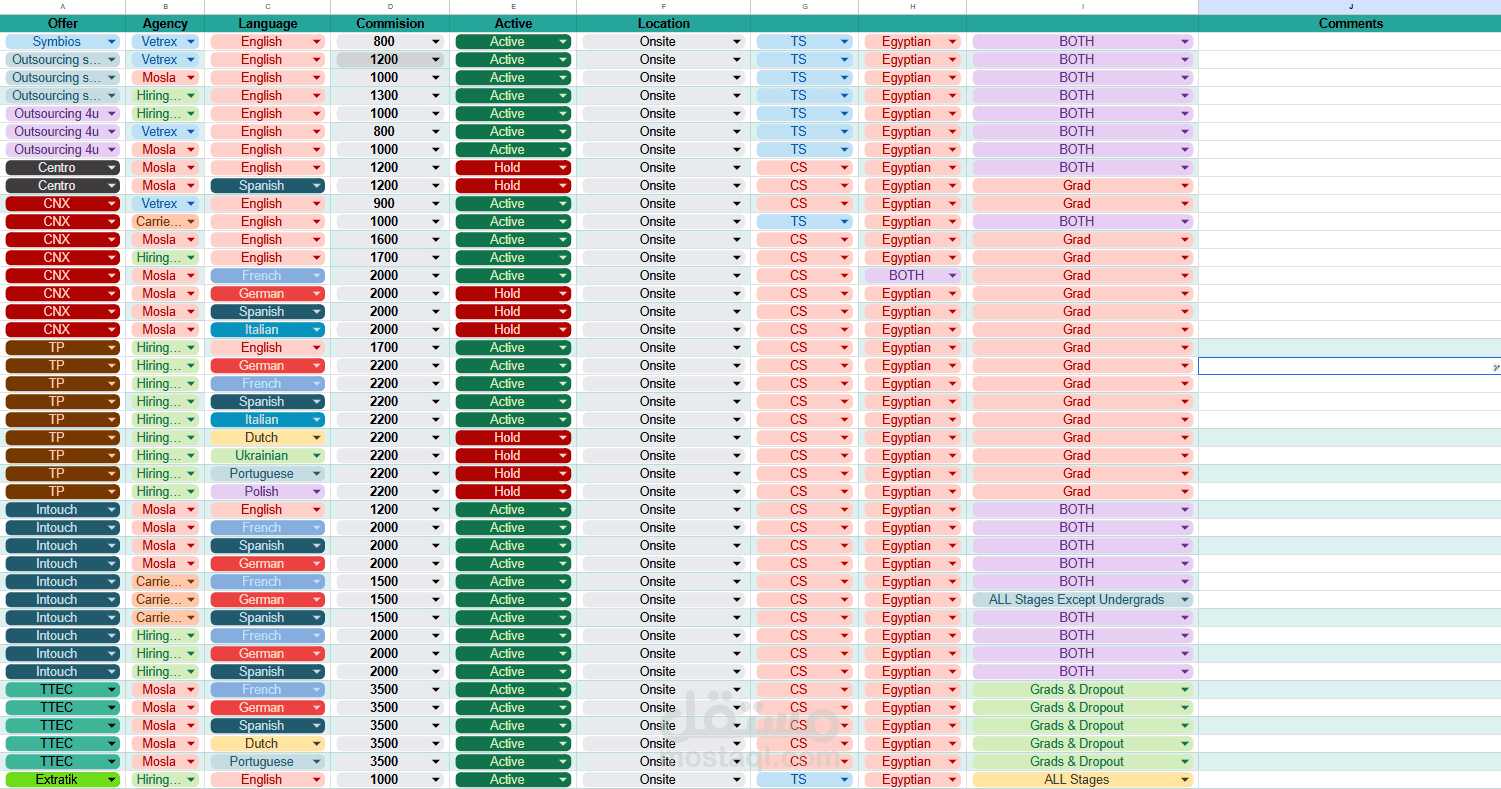
Task: Open Dutch language dropdown in TP row
Action: coord(267,438)
